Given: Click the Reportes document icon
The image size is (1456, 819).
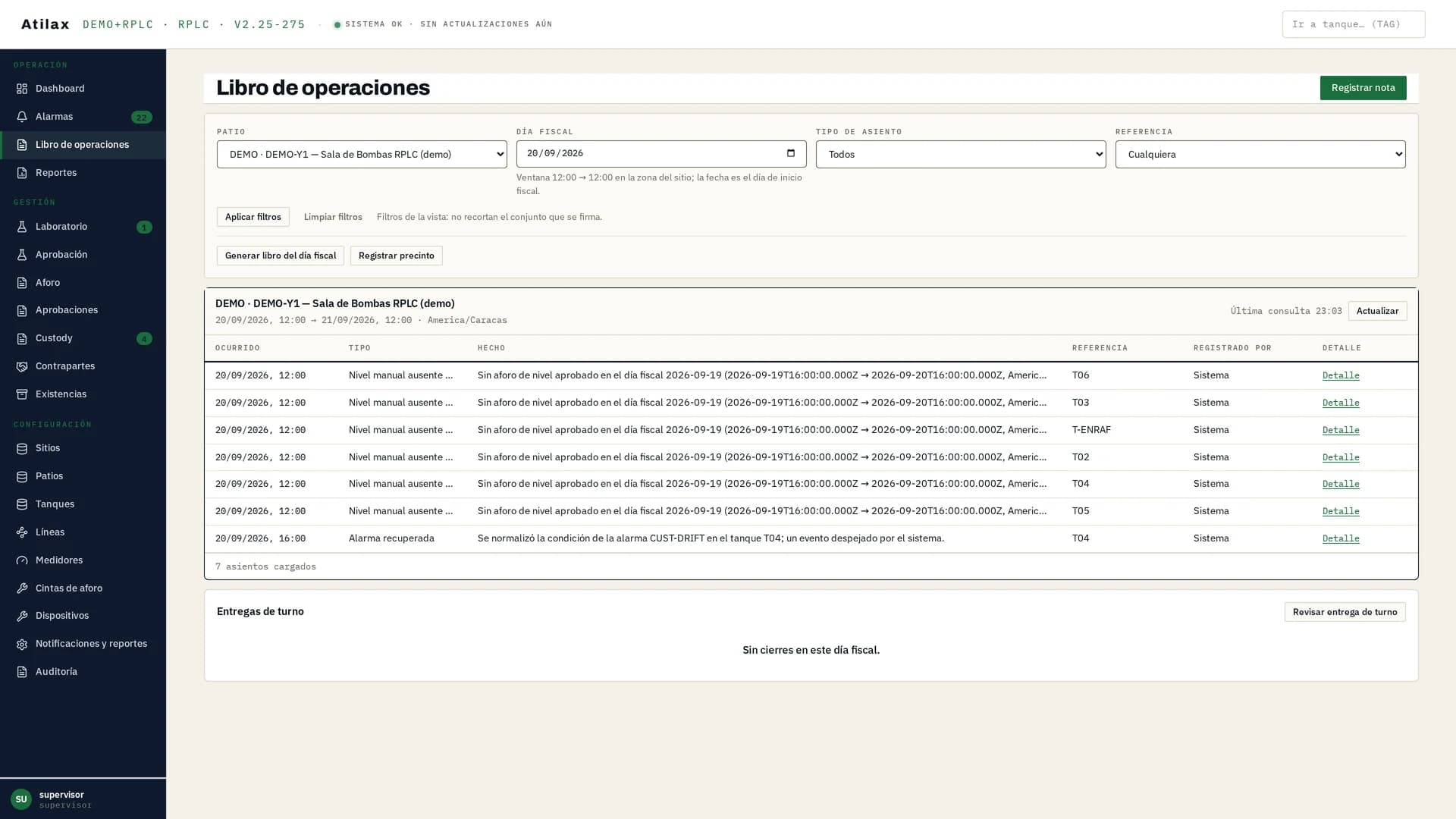Looking at the screenshot, I should coord(22,173).
